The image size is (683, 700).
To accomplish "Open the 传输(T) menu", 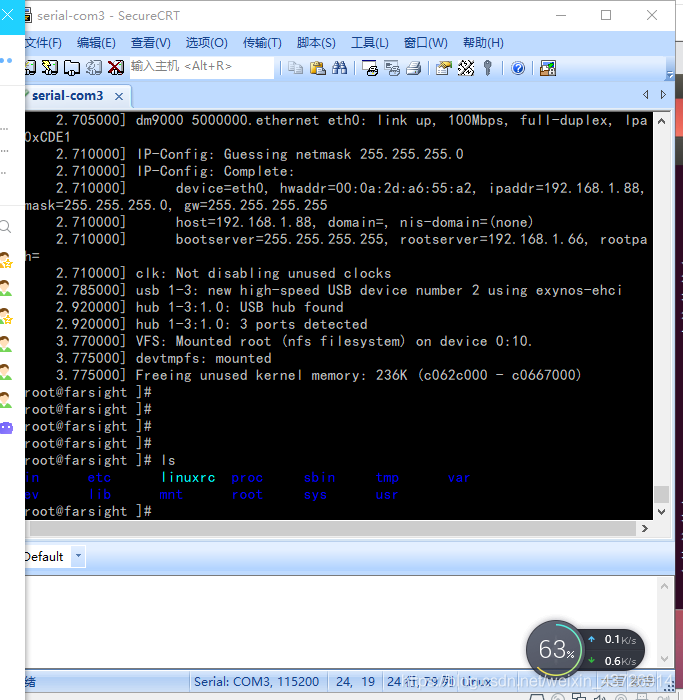I will coord(262,43).
